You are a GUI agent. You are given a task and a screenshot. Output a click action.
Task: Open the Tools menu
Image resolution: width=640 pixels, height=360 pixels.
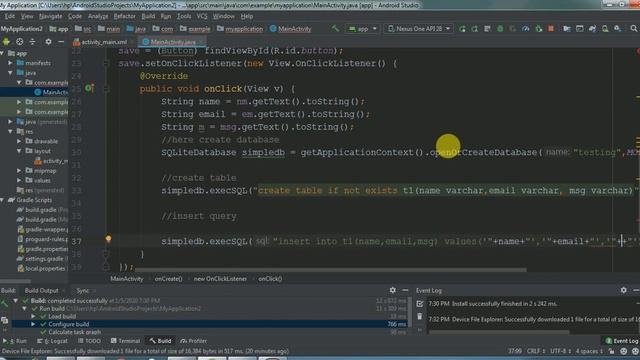click(x=184, y=16)
